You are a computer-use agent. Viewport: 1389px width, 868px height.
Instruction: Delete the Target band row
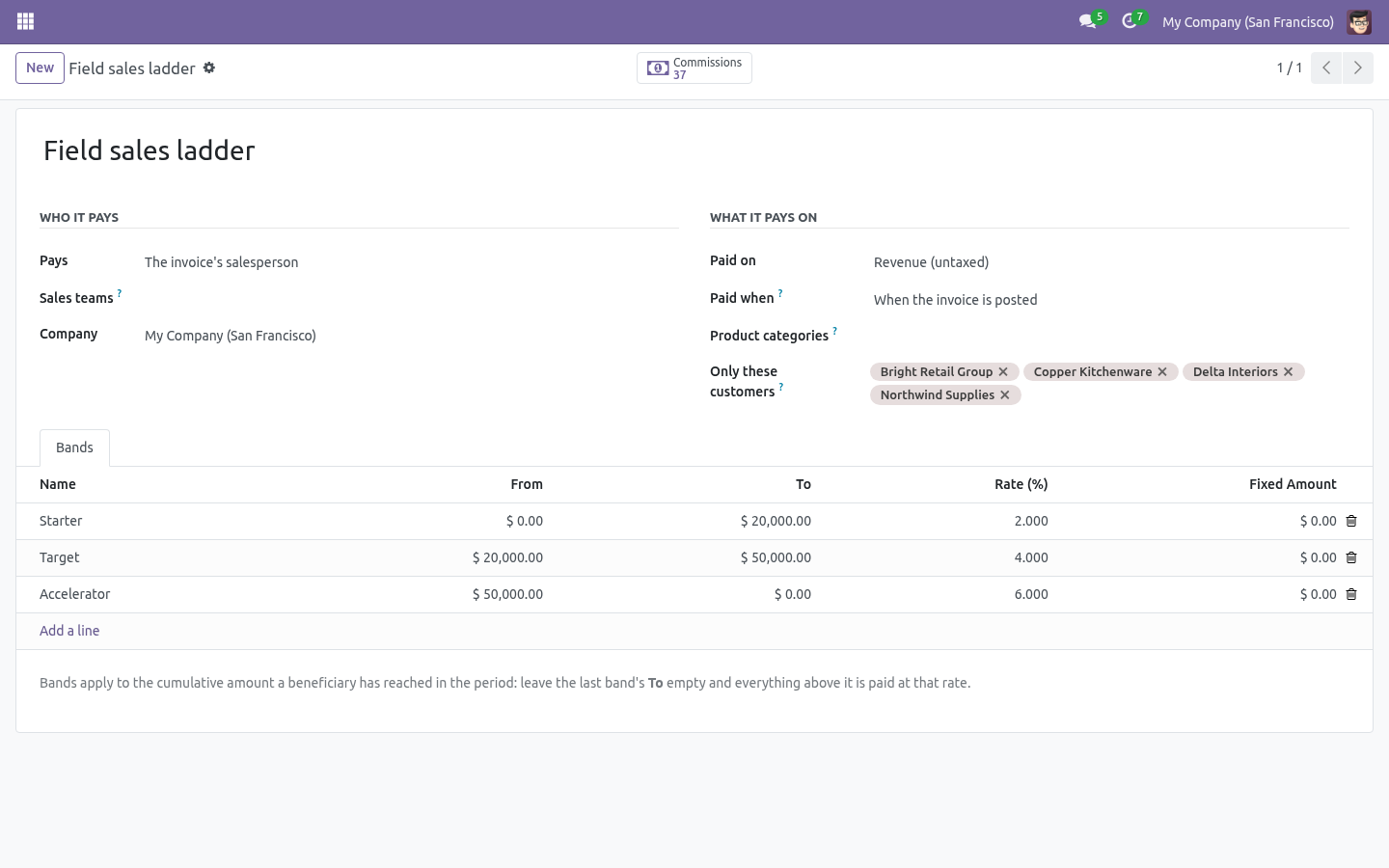[1351, 557]
